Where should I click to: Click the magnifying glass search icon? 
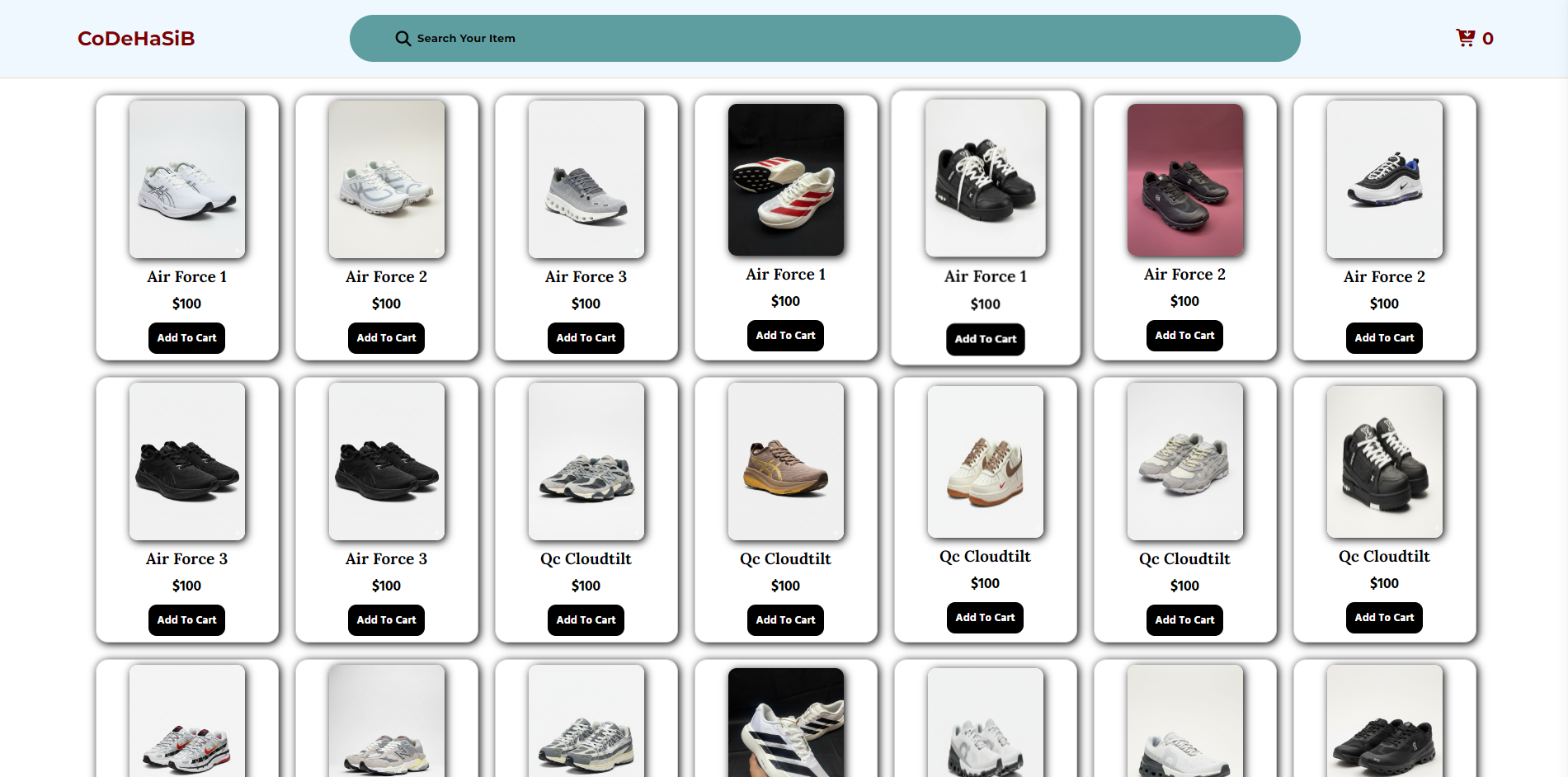(x=403, y=39)
